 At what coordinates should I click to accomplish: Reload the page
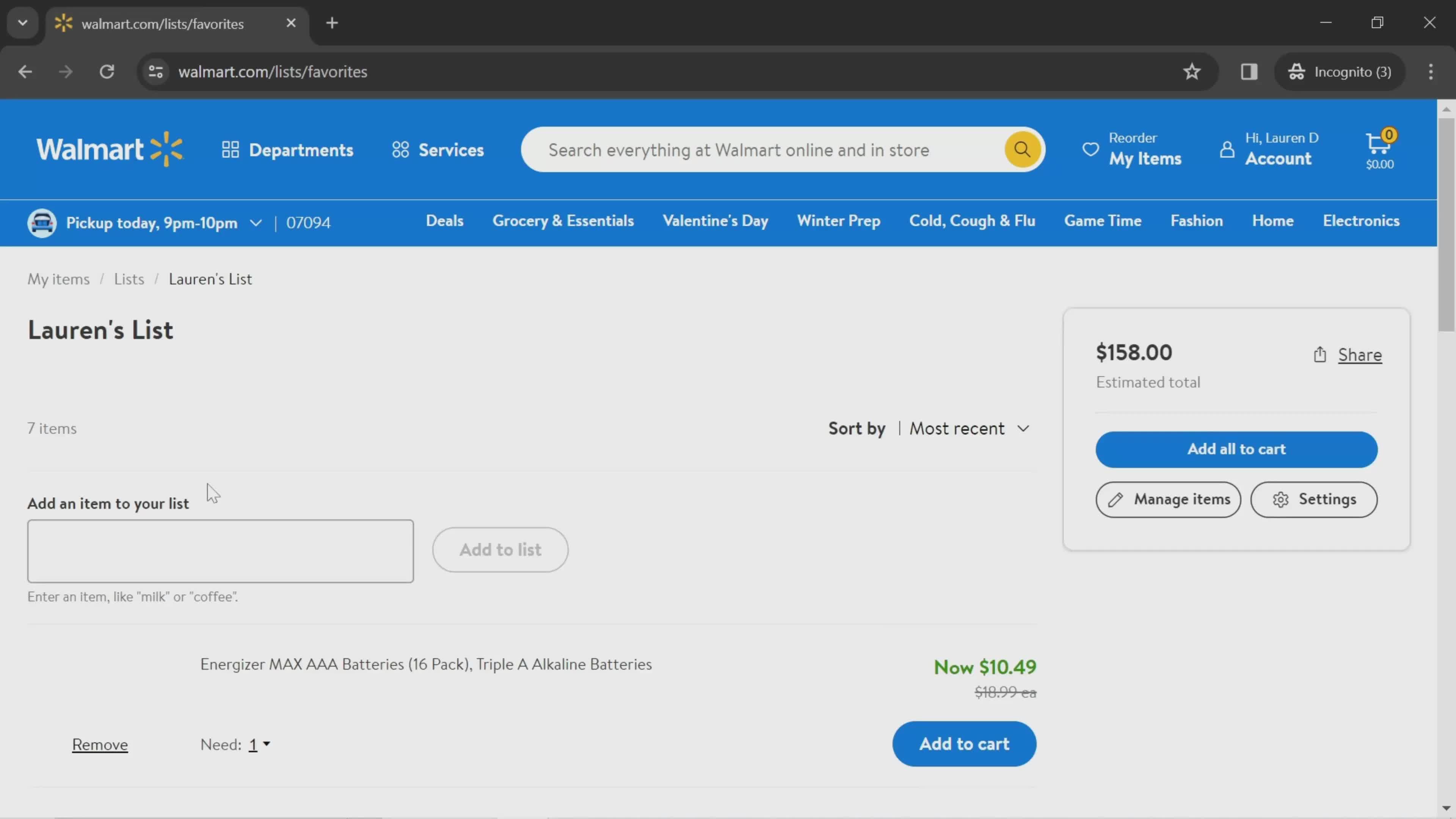point(107,72)
